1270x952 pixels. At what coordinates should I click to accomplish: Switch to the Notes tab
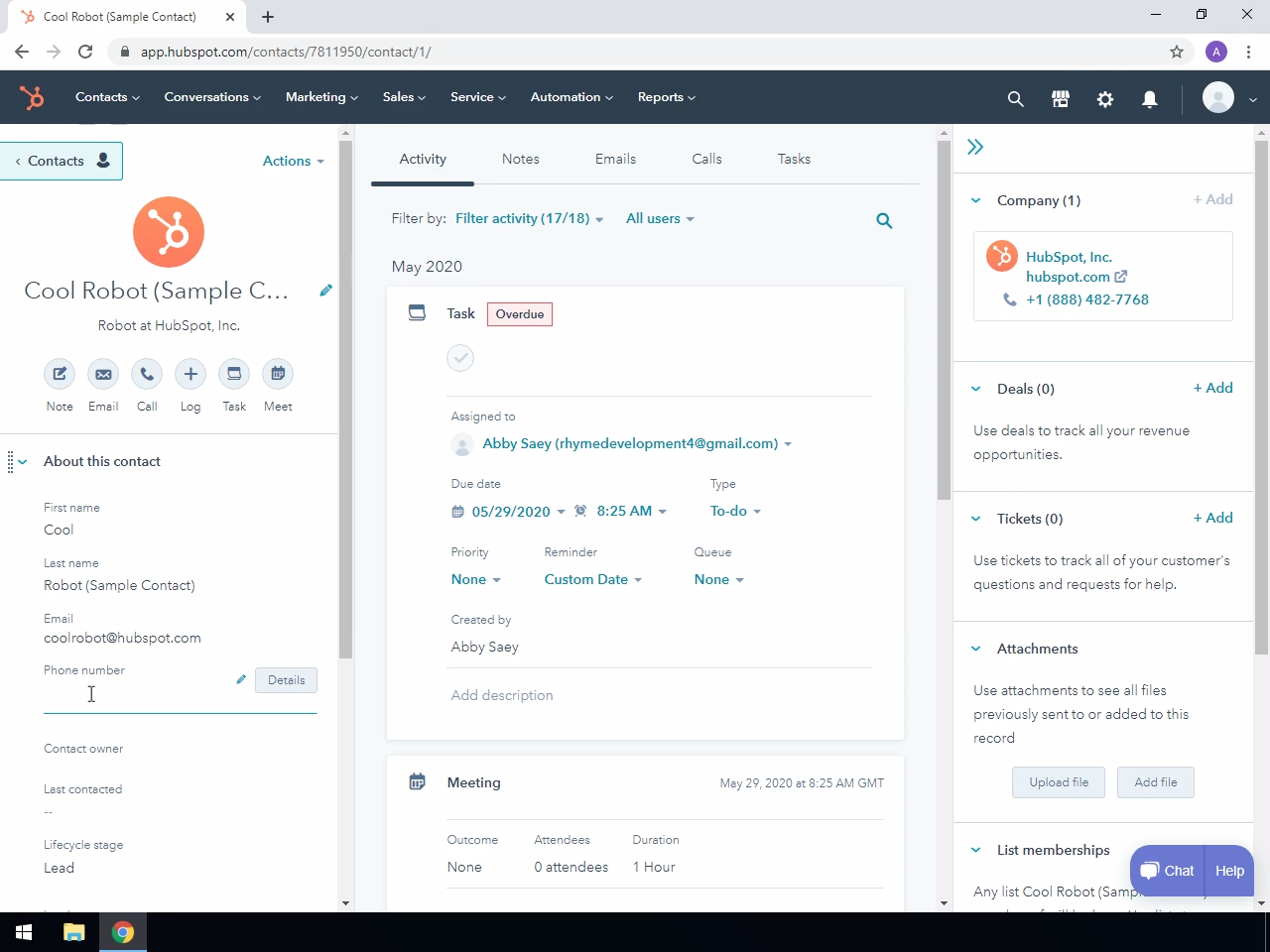tap(521, 159)
